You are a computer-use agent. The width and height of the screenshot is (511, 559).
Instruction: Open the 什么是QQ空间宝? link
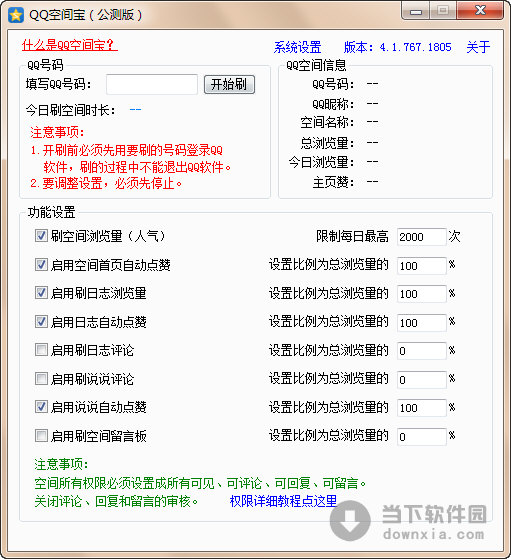point(70,45)
